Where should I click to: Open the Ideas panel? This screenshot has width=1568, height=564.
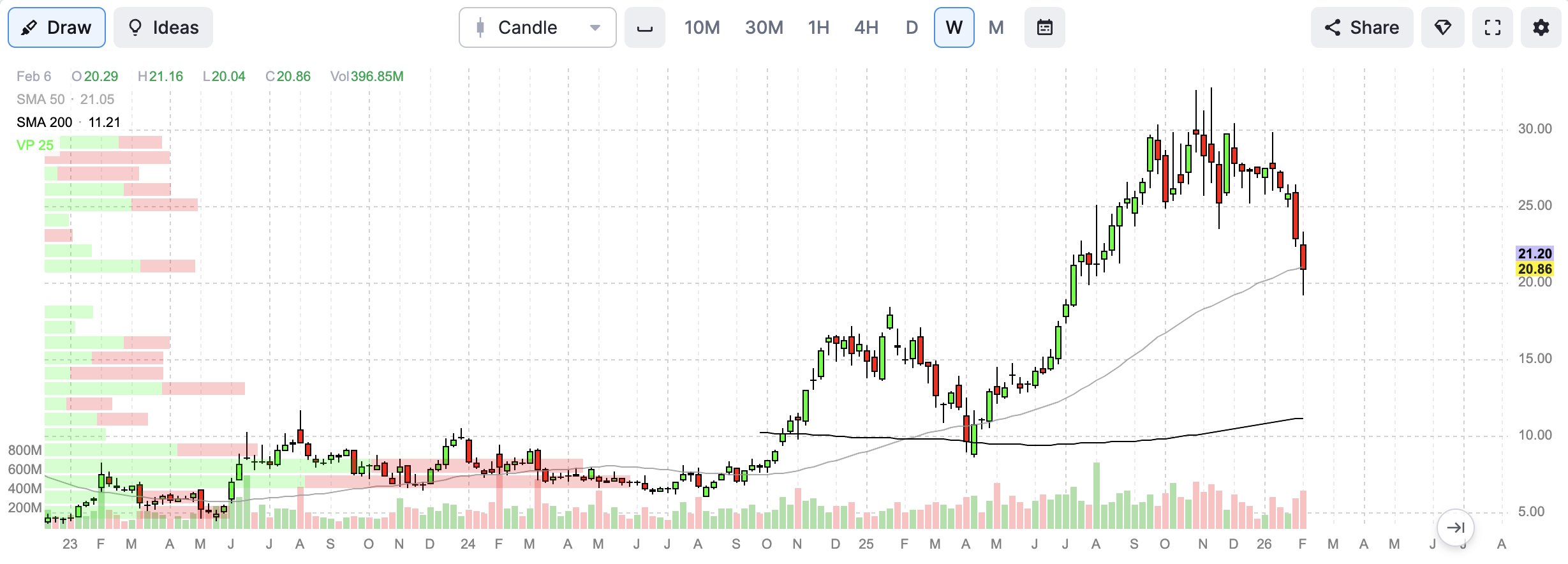click(x=163, y=27)
